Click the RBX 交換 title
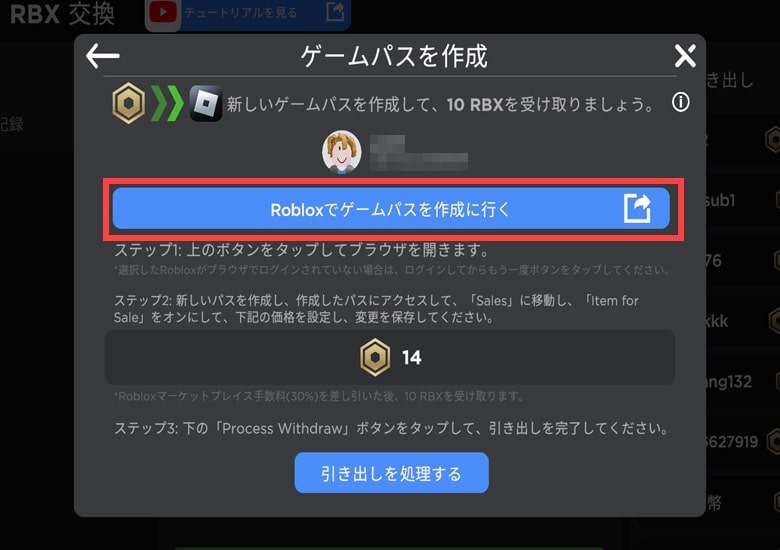This screenshot has height=550, width=780. (x=63, y=14)
